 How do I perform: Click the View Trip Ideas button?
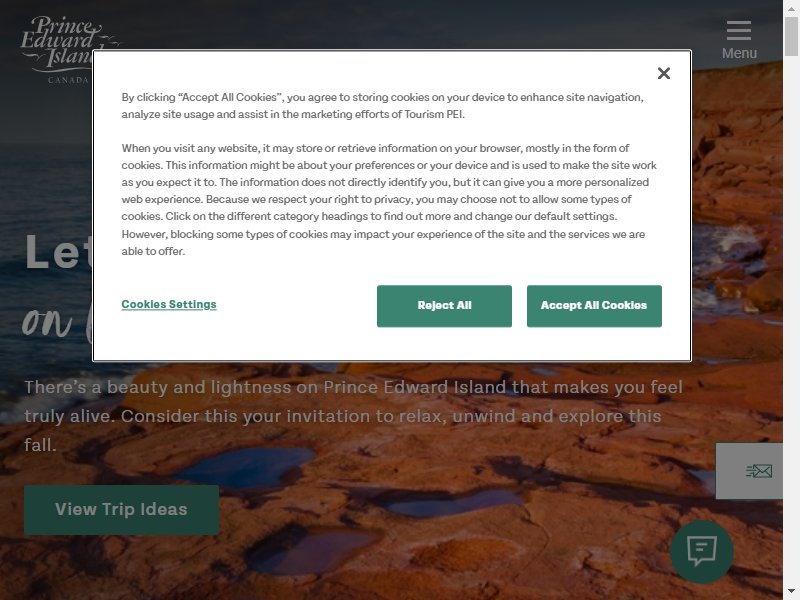click(x=121, y=510)
